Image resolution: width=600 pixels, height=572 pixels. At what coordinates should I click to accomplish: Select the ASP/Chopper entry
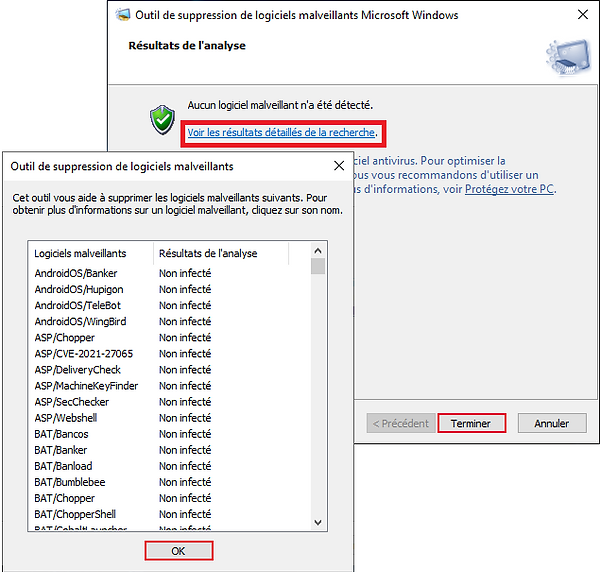[x=64, y=337]
